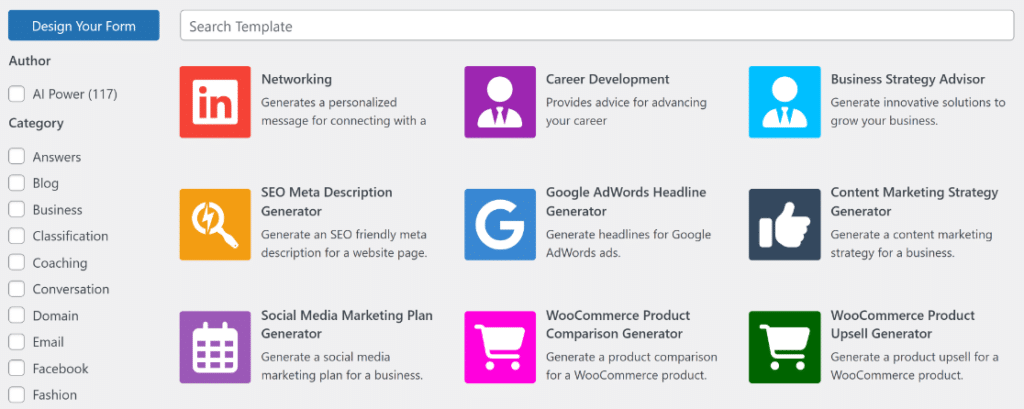This screenshot has height=409, width=1024.
Task: Open the pink WooCommerce Comparison cart icon
Action: 500,347
